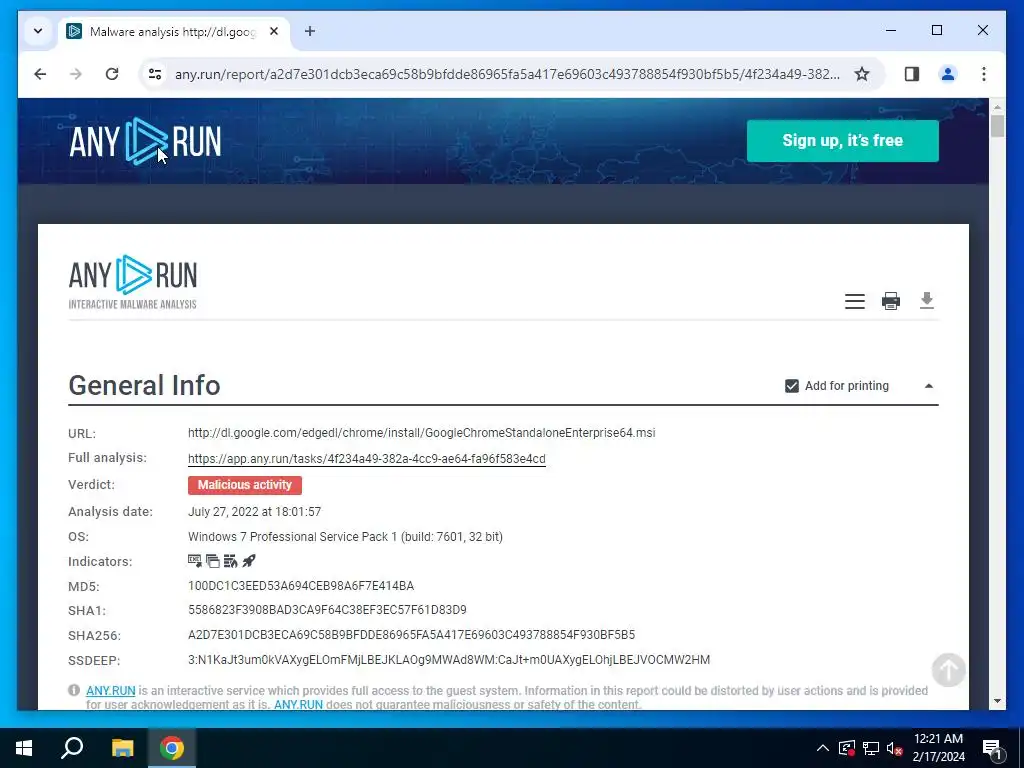Click the SSDEEP value text
The height and width of the screenshot is (768, 1024).
pyautogui.click(x=449, y=660)
